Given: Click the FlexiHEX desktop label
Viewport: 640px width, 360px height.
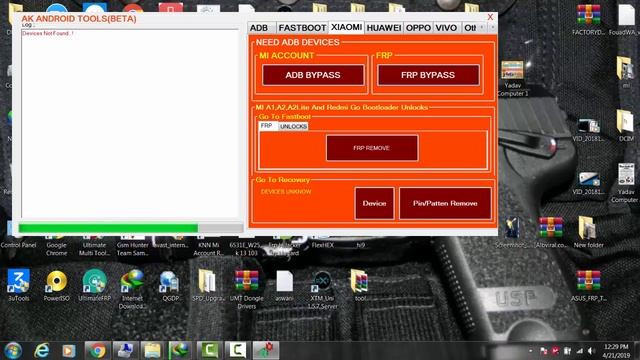Looking at the screenshot, I should click(322, 245).
